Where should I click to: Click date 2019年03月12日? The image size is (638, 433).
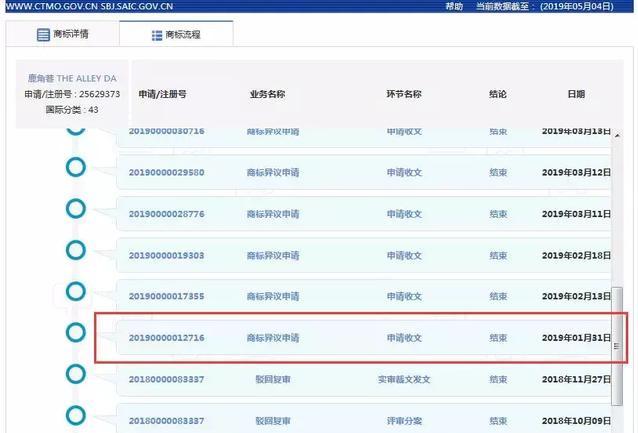(x=576, y=173)
